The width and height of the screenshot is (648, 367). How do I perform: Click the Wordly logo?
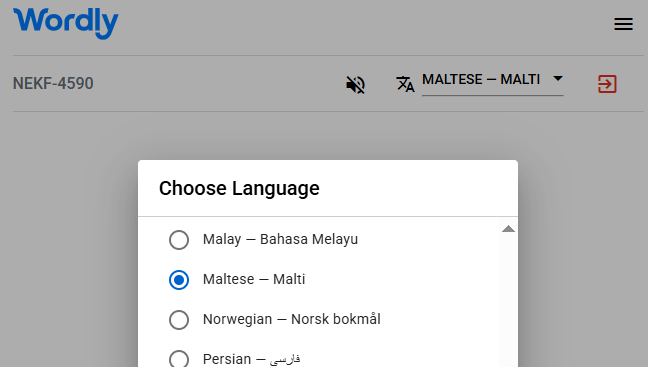coord(66,23)
